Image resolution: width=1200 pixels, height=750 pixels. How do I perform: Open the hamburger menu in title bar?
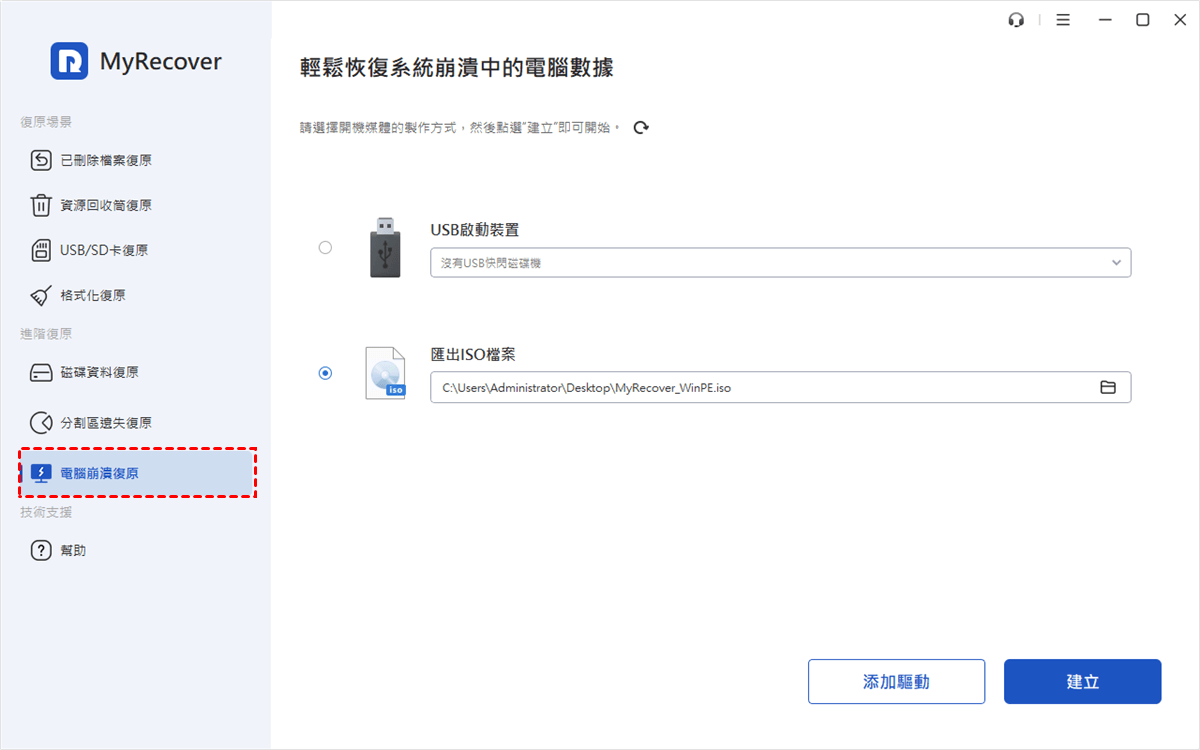coord(1063,20)
